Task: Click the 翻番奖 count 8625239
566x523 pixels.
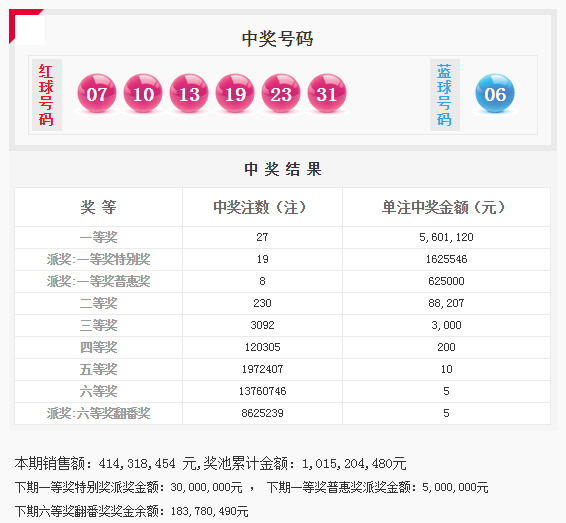Action: tap(262, 413)
